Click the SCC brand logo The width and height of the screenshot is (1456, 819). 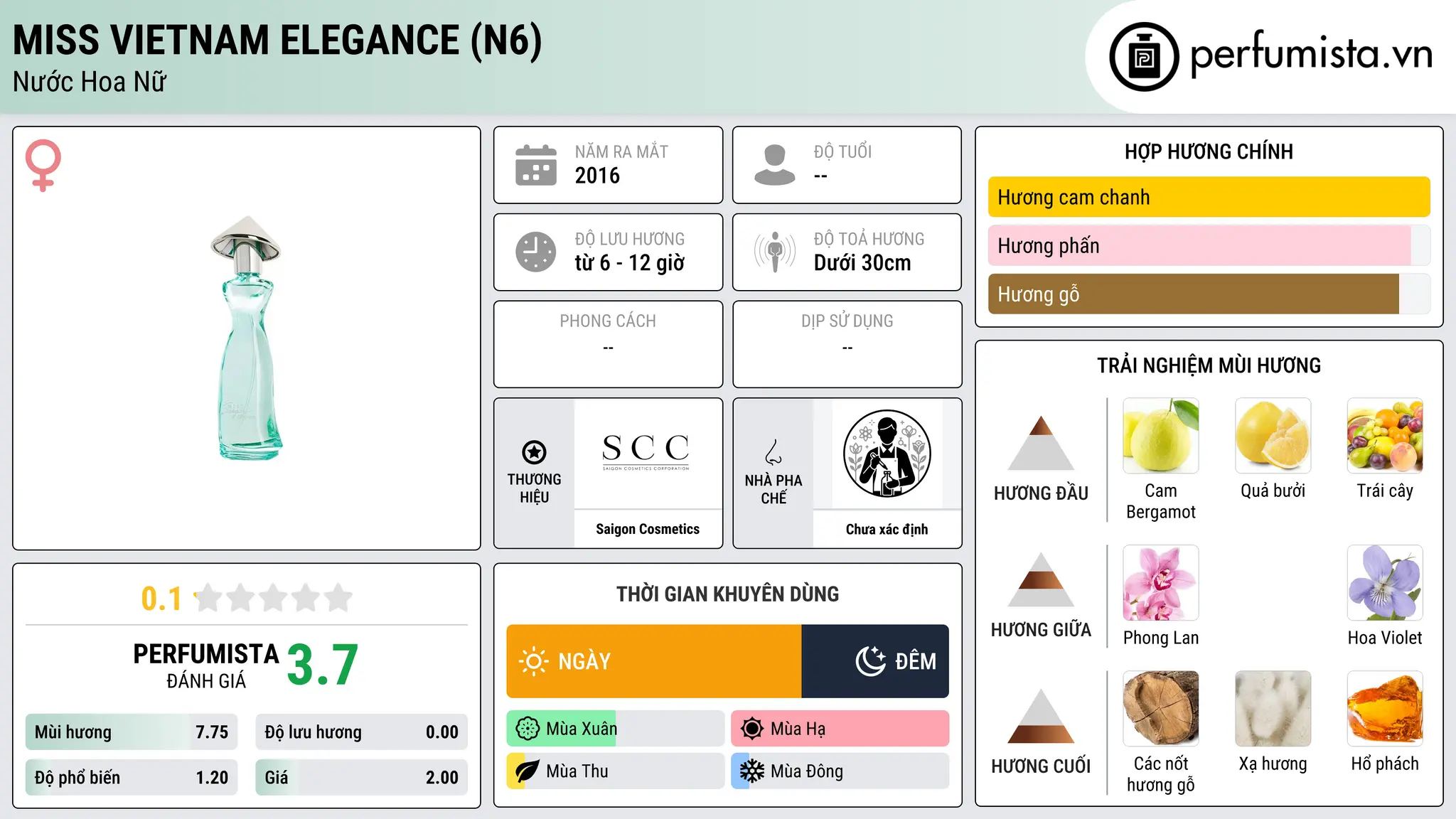tap(646, 452)
